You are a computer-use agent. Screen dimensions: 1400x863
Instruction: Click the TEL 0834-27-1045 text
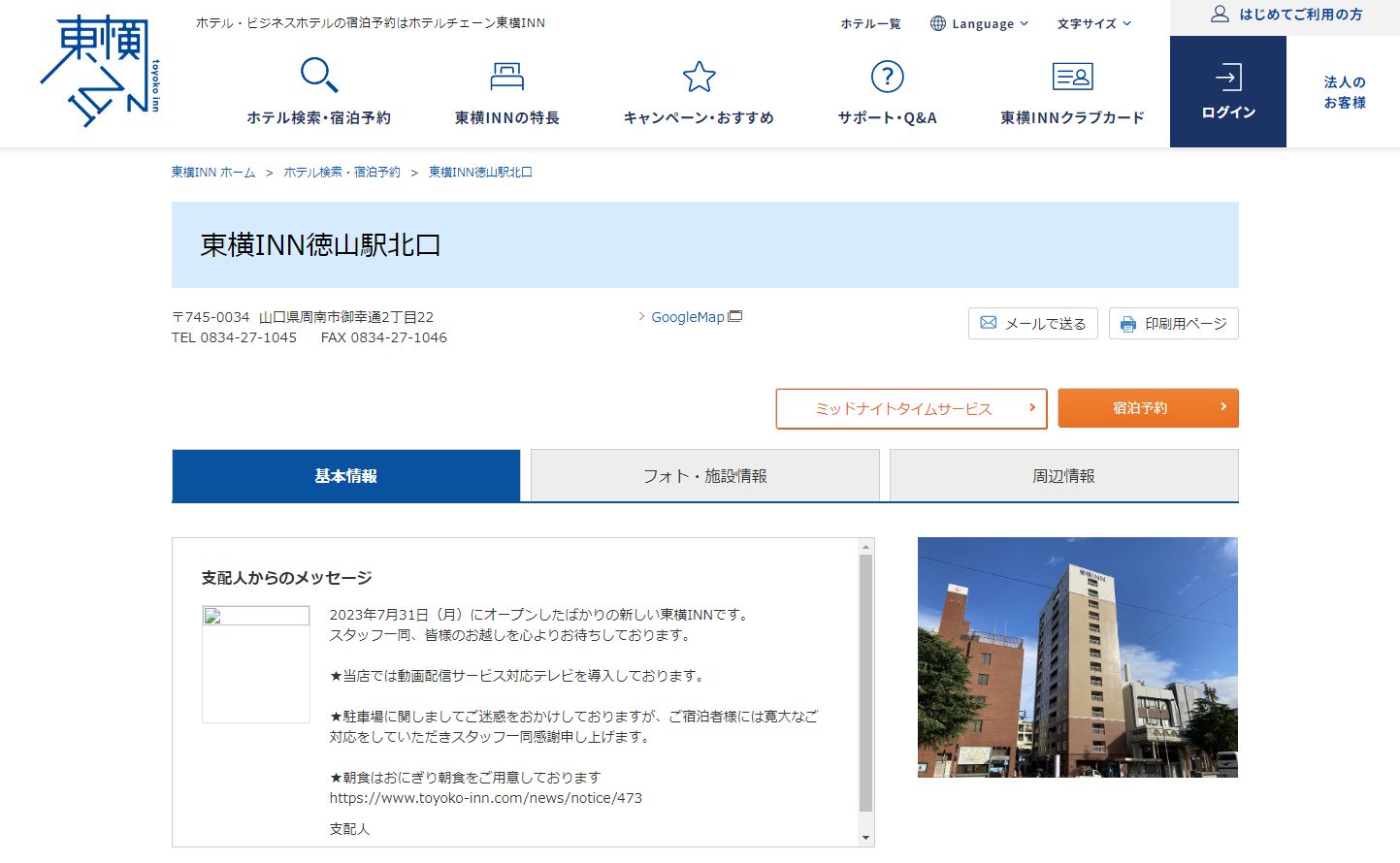tap(234, 337)
